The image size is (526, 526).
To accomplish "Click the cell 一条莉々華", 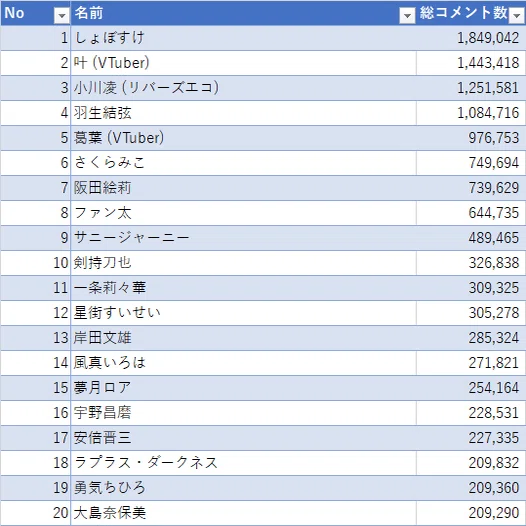I will 244,288.
